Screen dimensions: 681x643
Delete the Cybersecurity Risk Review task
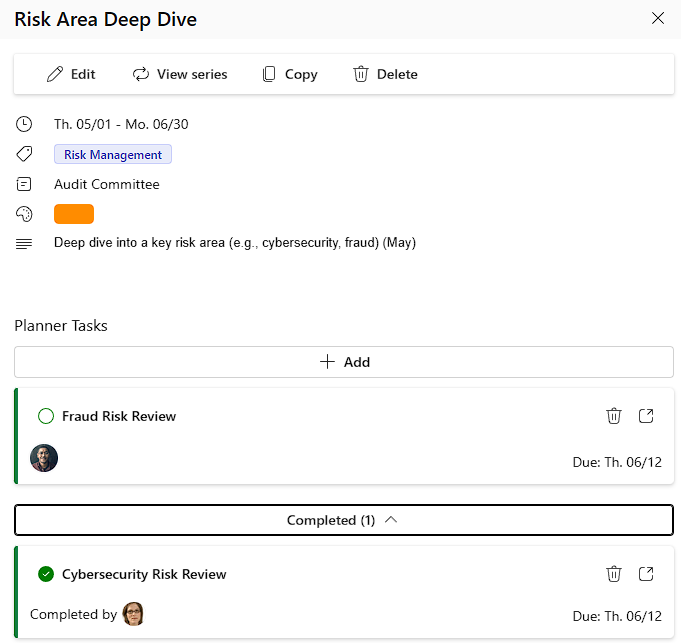614,574
